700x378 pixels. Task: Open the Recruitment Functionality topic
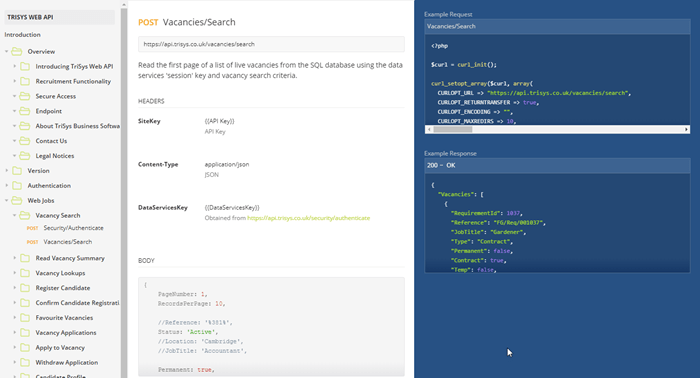click(73, 81)
